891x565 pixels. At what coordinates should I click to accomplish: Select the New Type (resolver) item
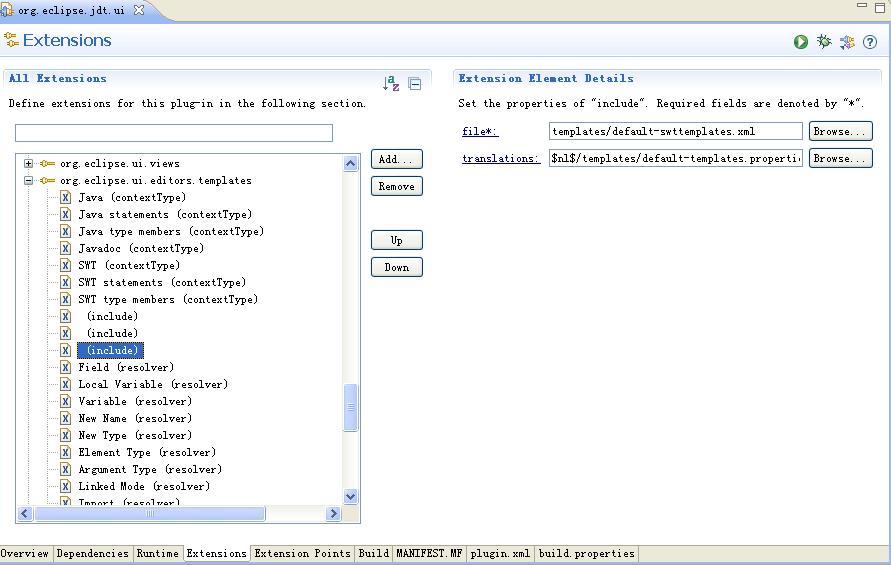(135, 435)
